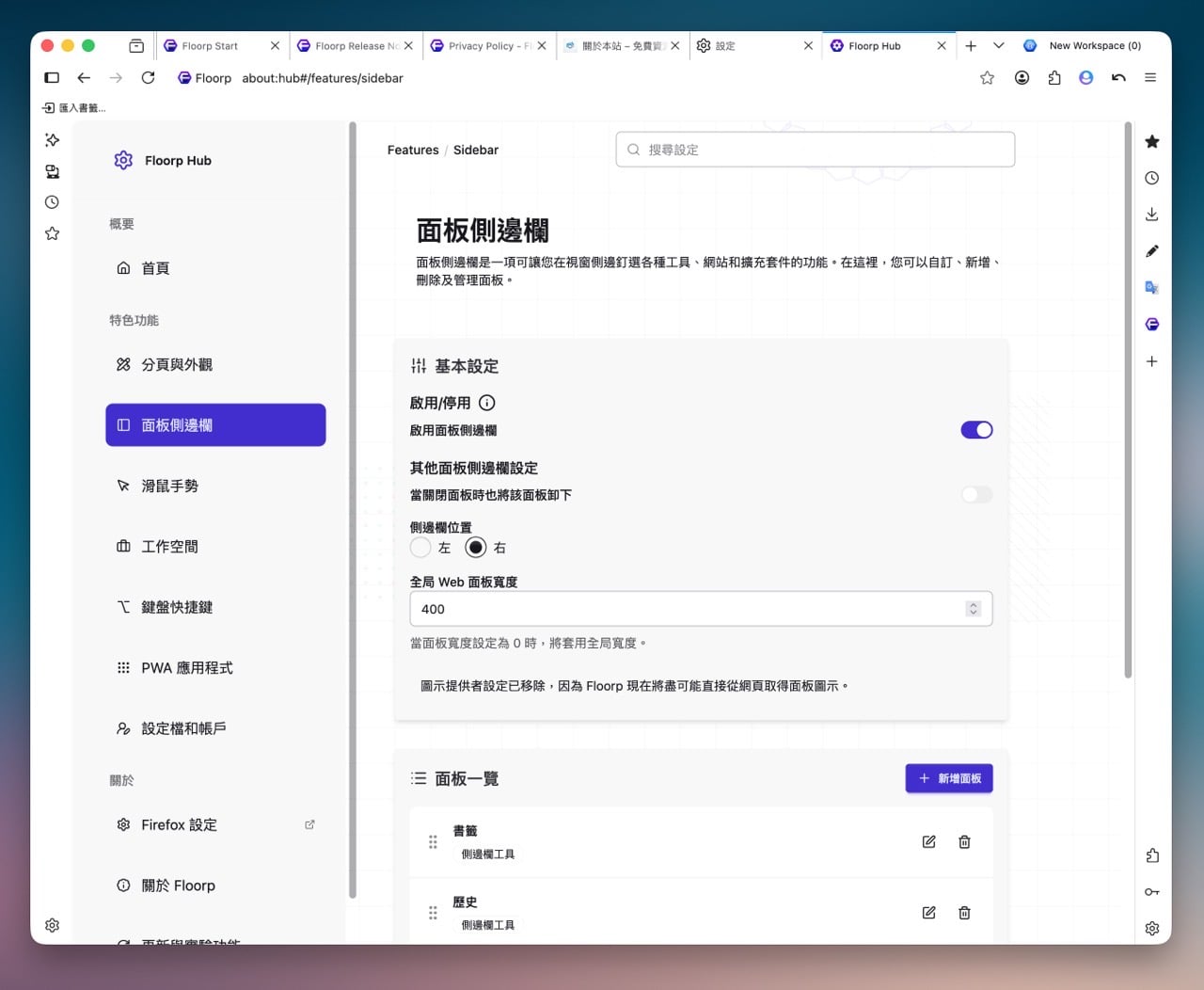Reload the current page
The image size is (1204, 990).
click(148, 78)
